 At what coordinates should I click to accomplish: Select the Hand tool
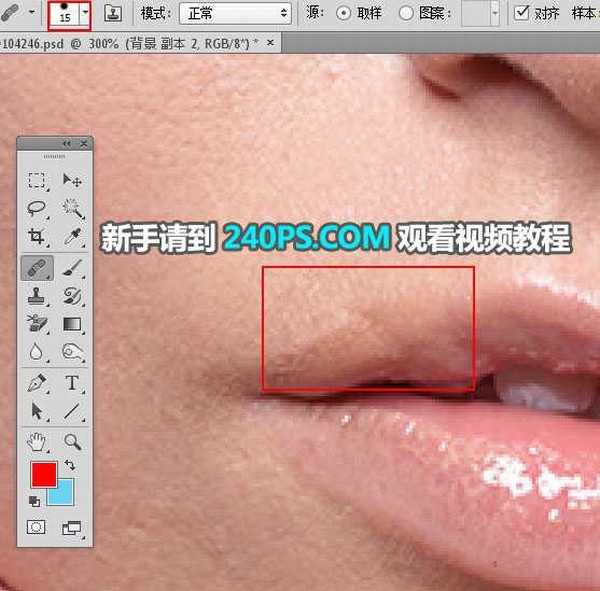[37, 442]
